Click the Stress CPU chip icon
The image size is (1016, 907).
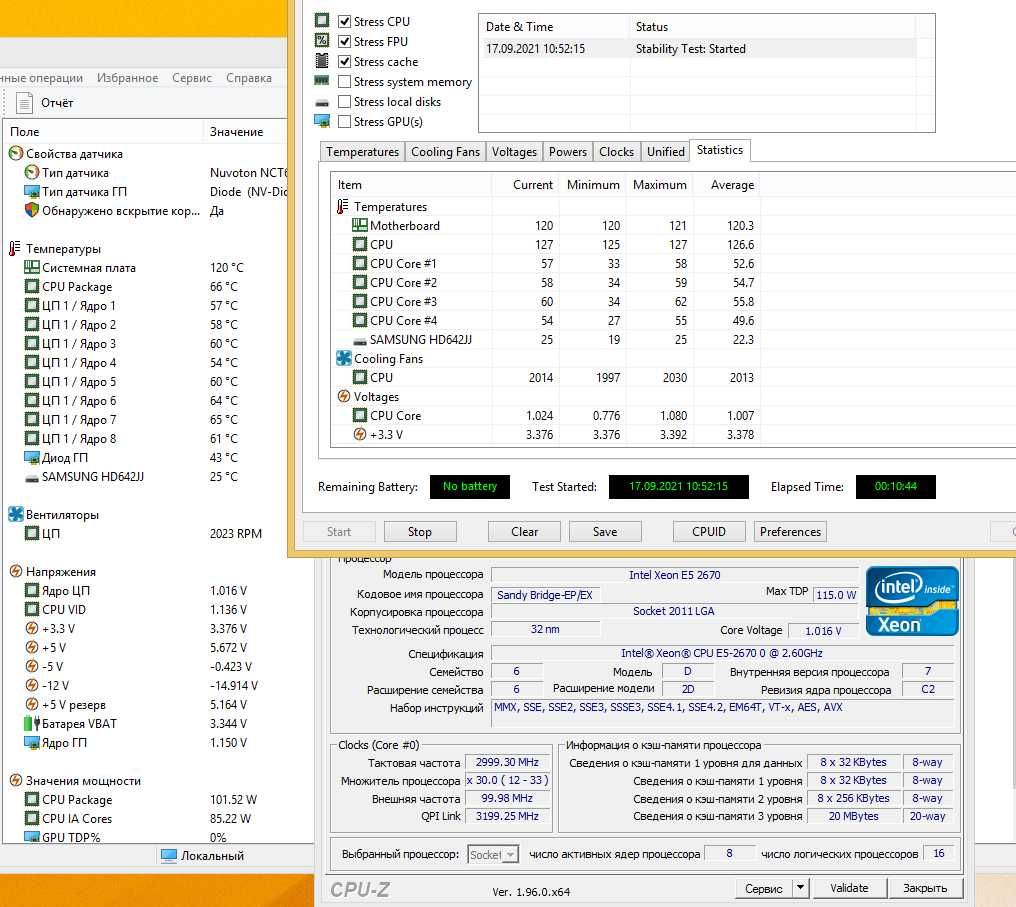321,20
